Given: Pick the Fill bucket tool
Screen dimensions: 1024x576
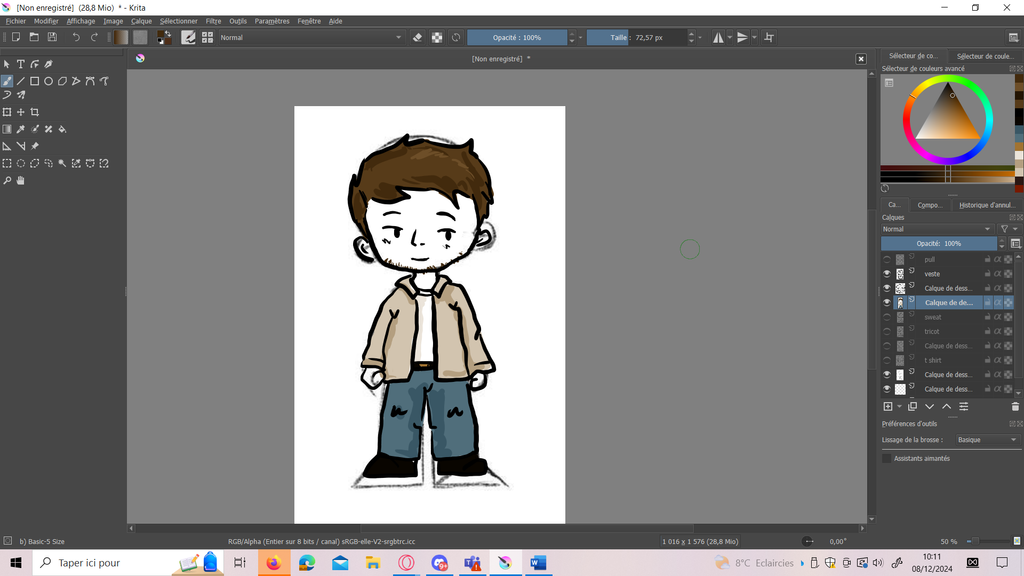Looking at the screenshot, I should tap(62, 129).
